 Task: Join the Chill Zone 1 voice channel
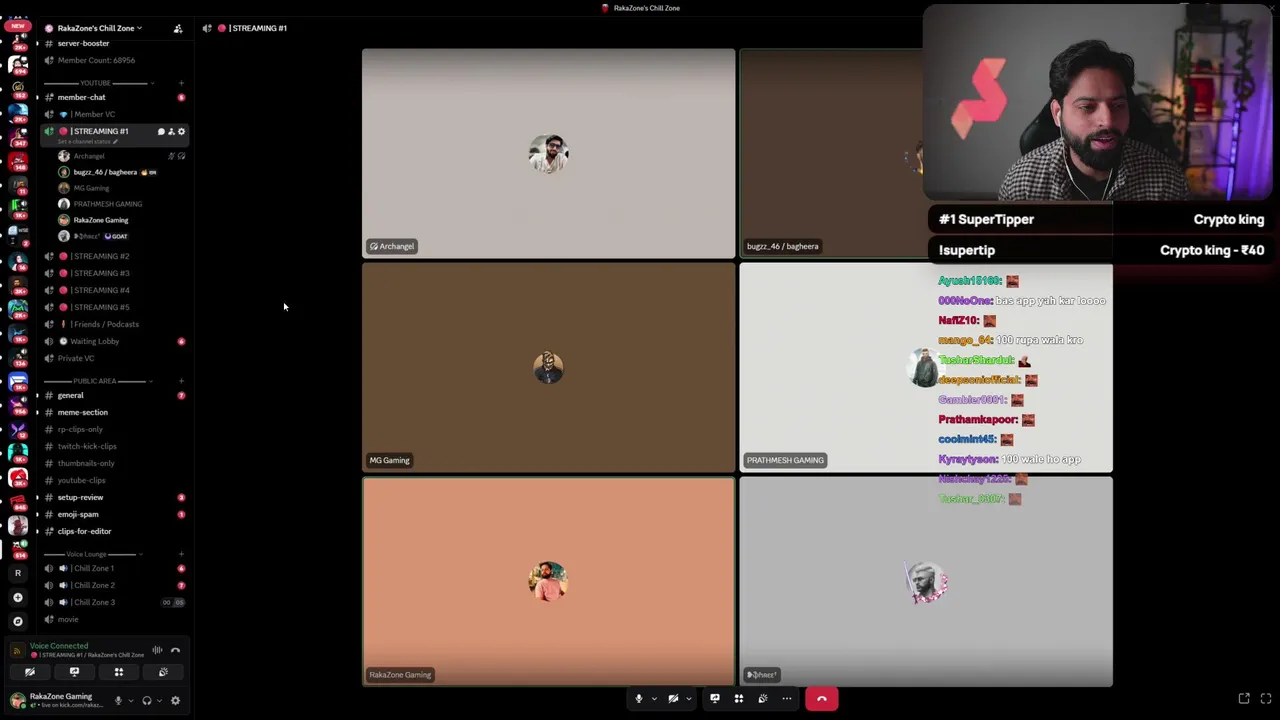pyautogui.click(x=92, y=568)
